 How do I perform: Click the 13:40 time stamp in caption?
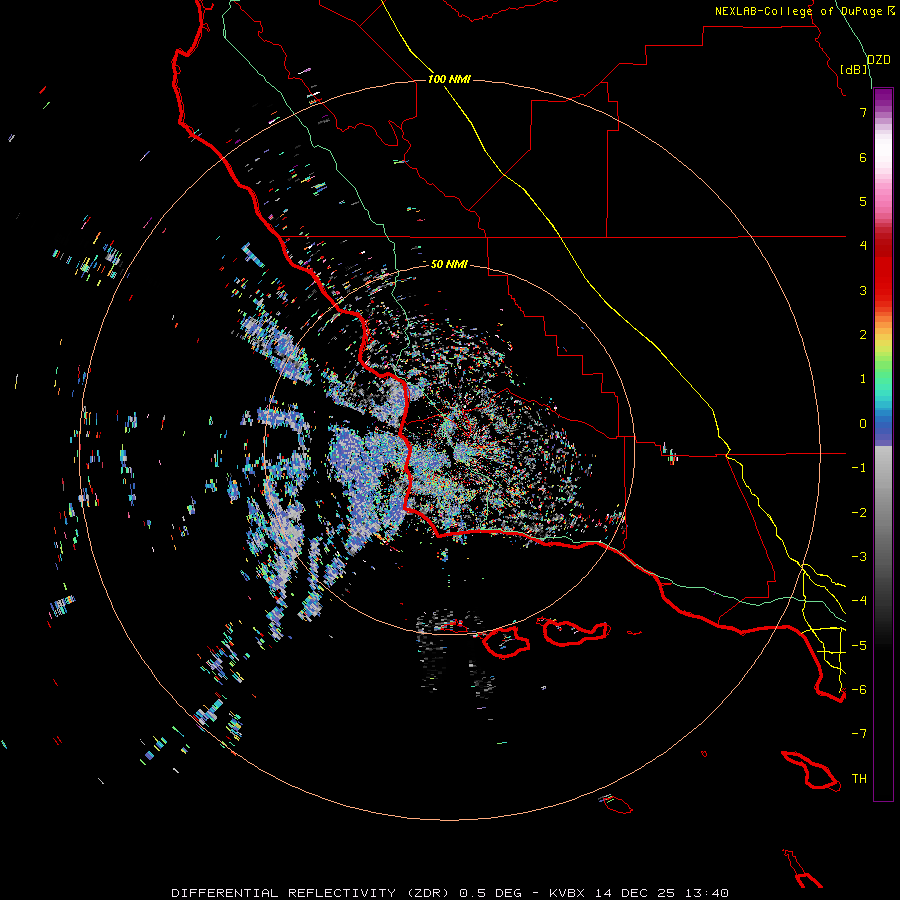pyautogui.click(x=705, y=893)
